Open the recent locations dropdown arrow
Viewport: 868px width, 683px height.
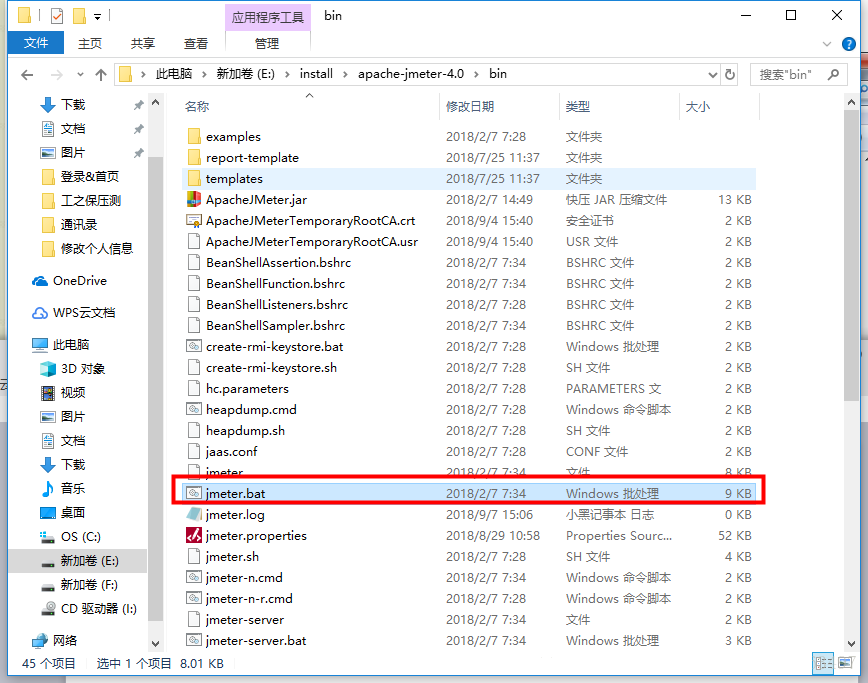[80, 75]
